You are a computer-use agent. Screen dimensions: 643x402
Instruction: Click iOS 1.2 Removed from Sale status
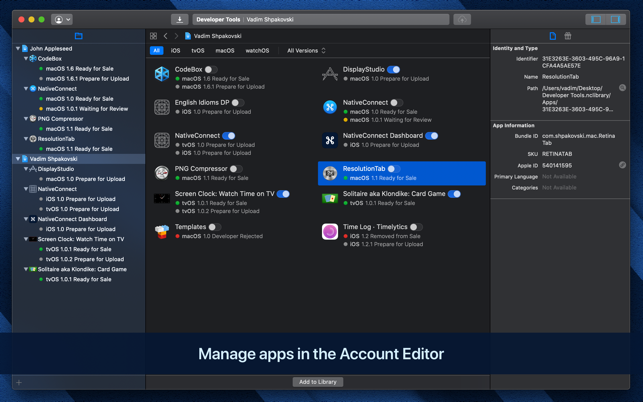(385, 236)
